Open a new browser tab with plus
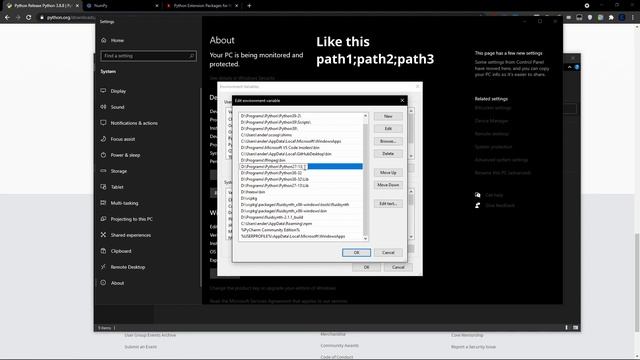This screenshot has height=360, width=640. tap(249, 6)
